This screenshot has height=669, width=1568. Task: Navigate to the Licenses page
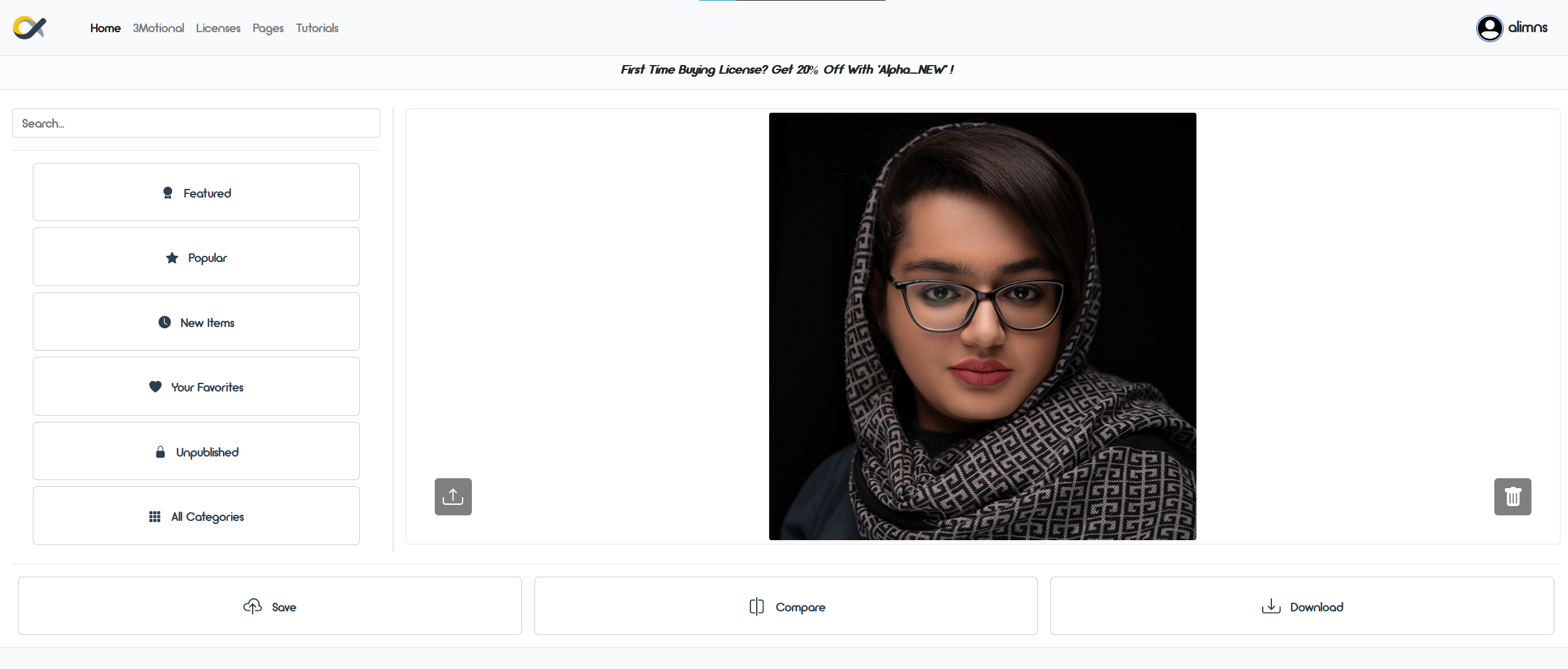pos(218,28)
